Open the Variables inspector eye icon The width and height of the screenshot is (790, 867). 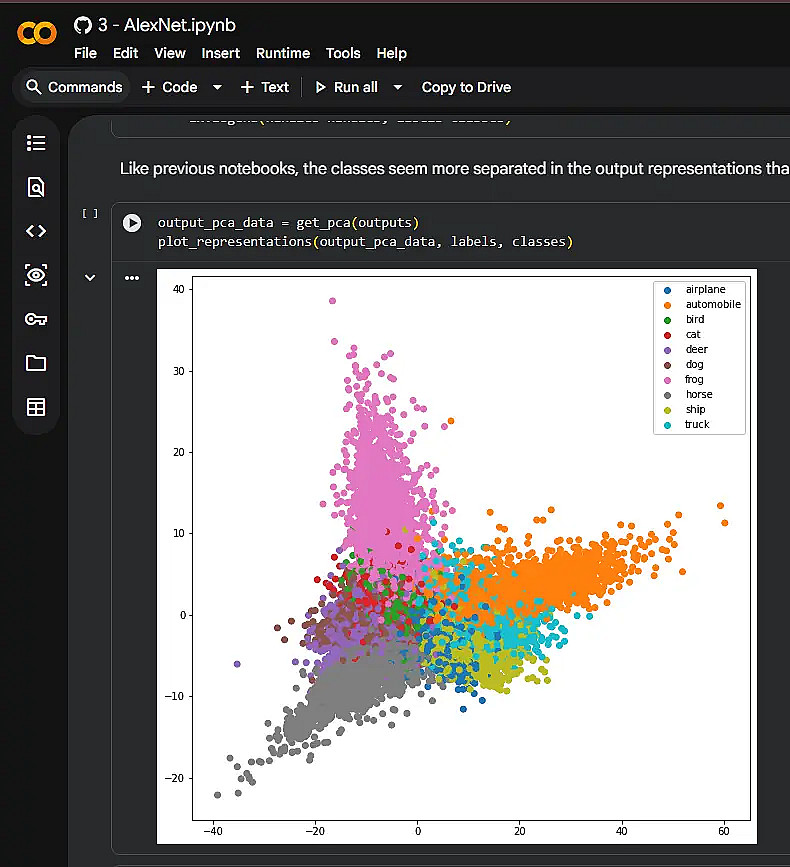36,275
